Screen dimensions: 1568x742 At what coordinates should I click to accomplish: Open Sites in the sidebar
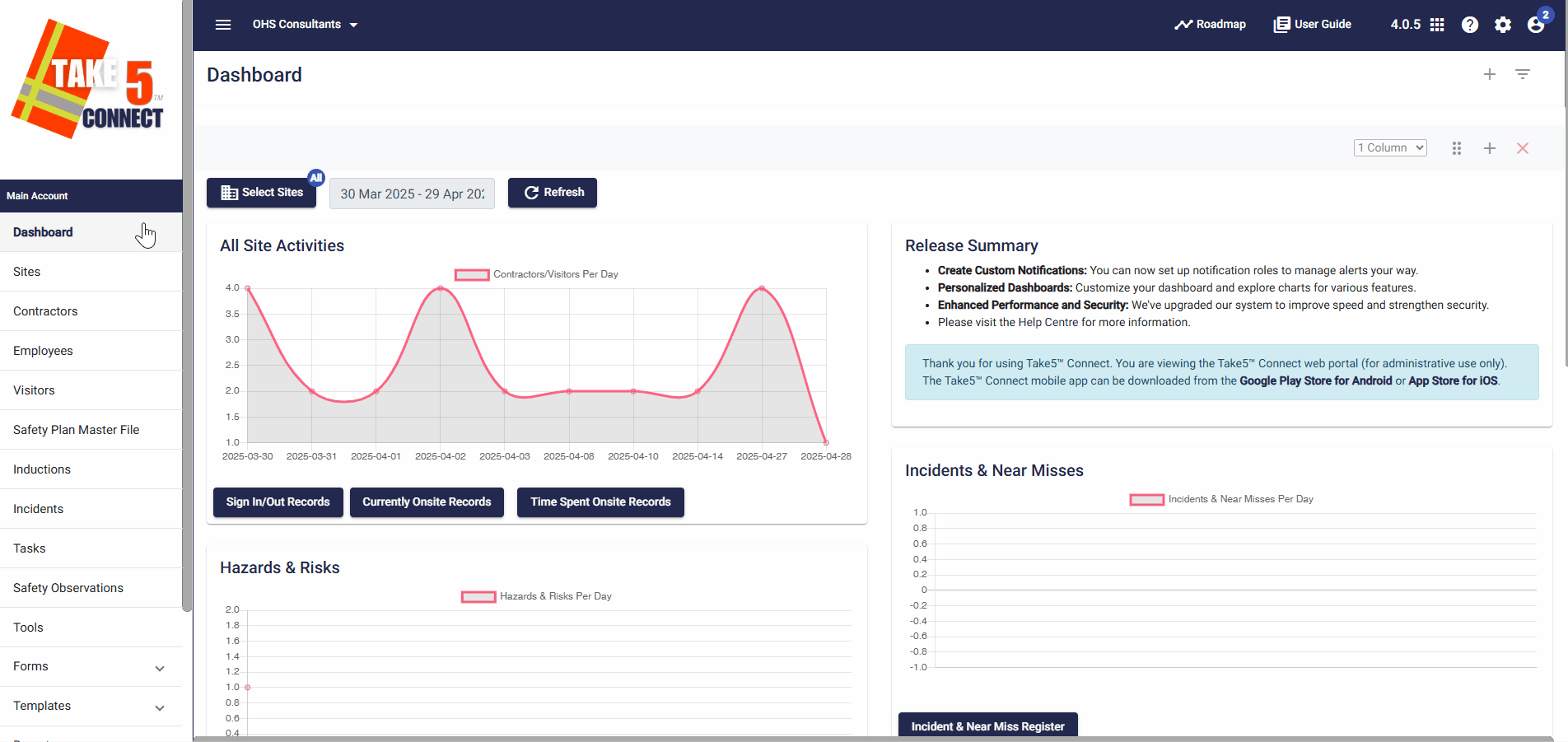(91, 272)
